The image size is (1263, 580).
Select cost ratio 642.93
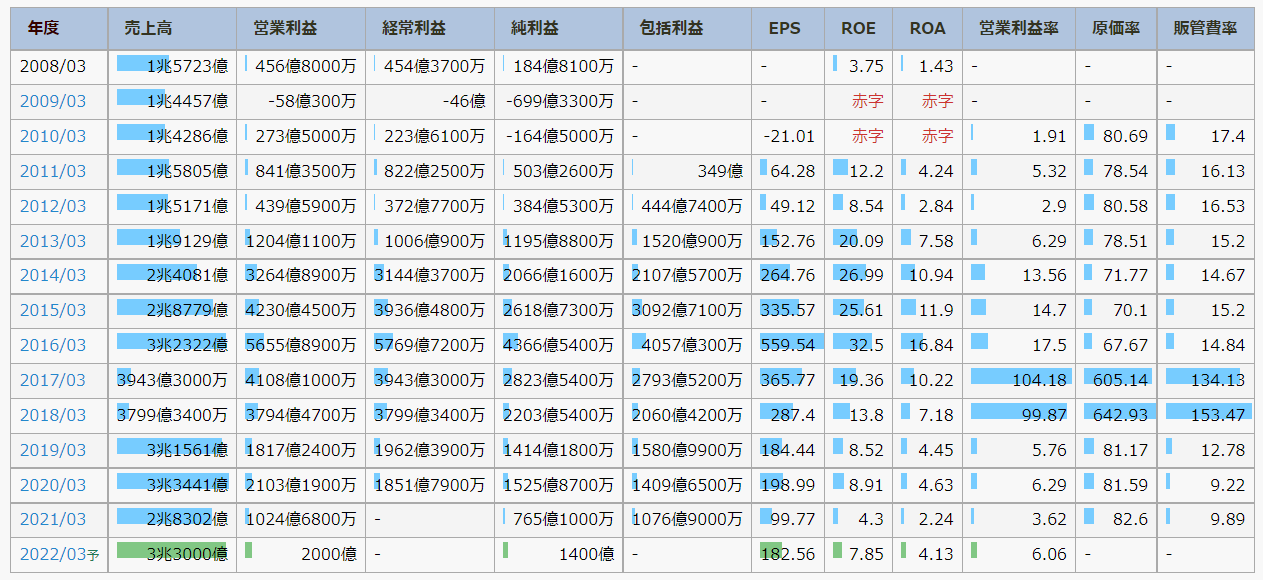pos(1120,415)
